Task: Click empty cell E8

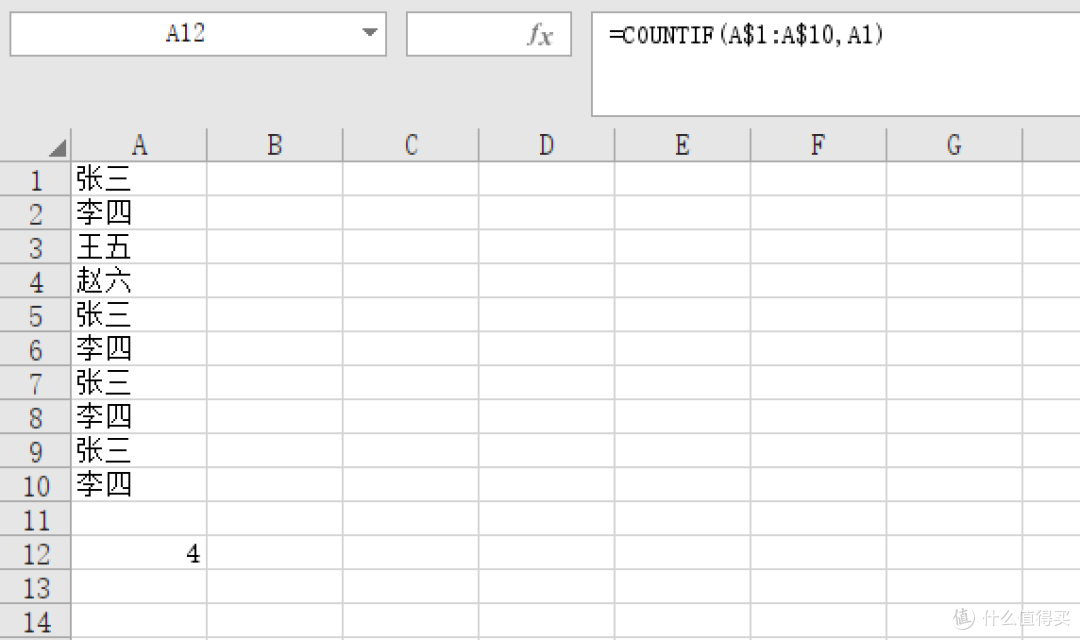Action: pos(682,417)
